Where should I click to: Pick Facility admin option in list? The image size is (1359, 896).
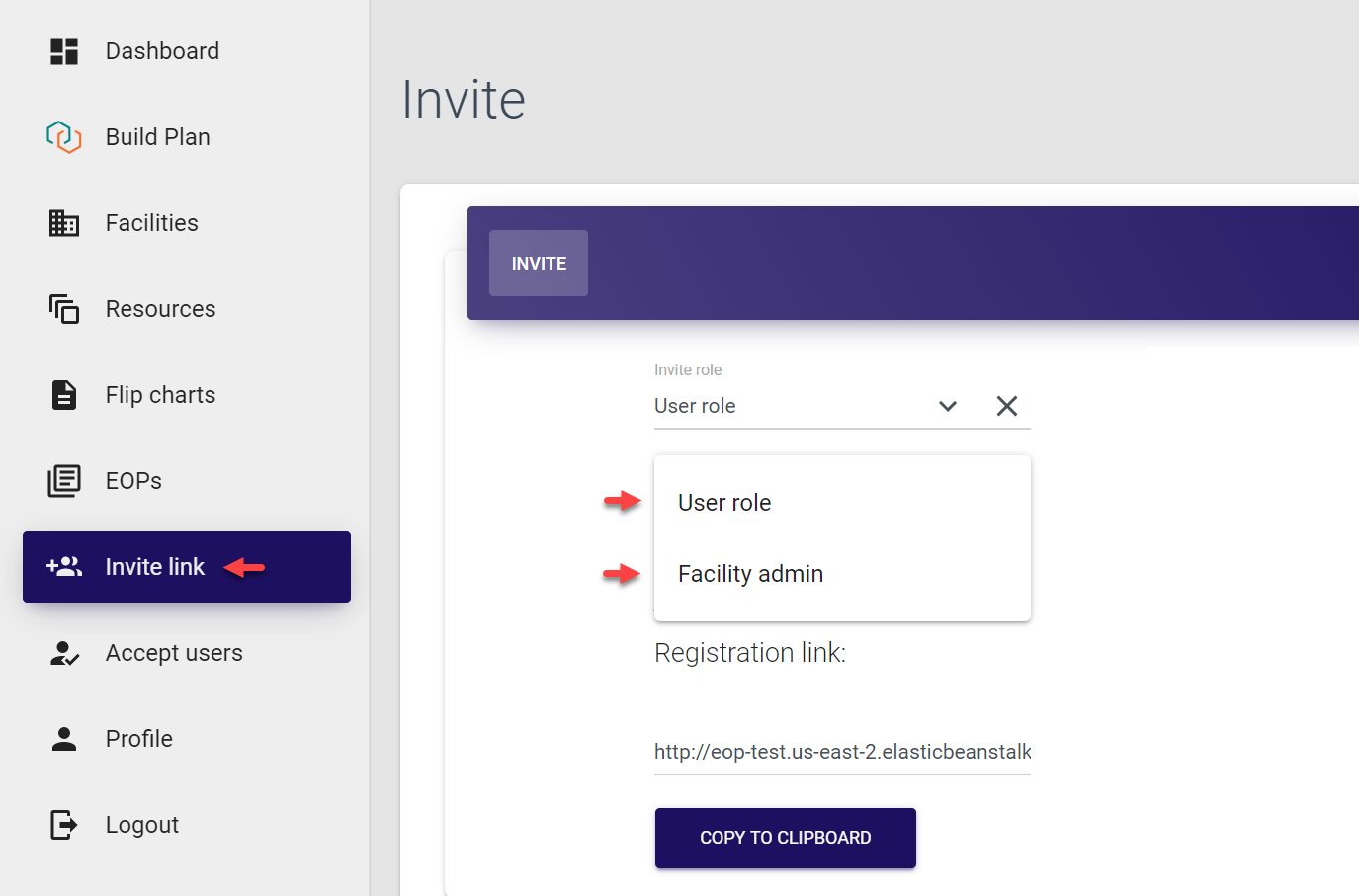click(750, 574)
